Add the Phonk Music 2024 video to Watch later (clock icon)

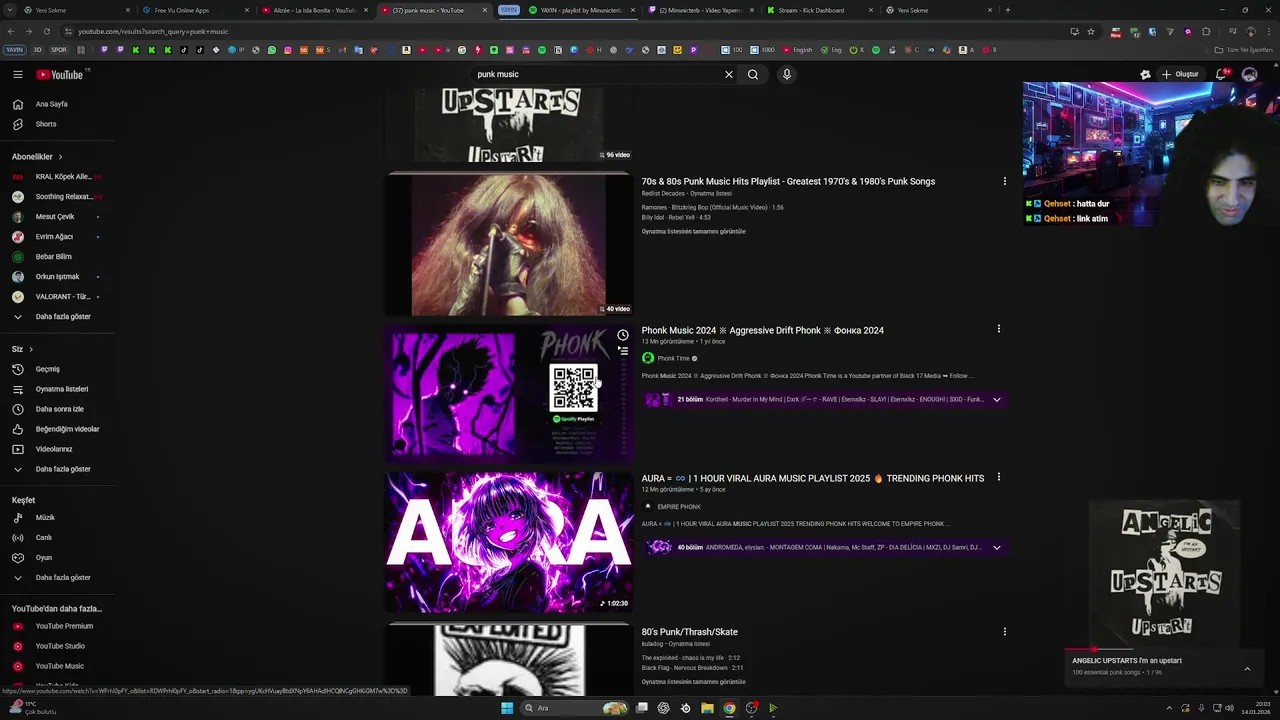click(x=622, y=335)
